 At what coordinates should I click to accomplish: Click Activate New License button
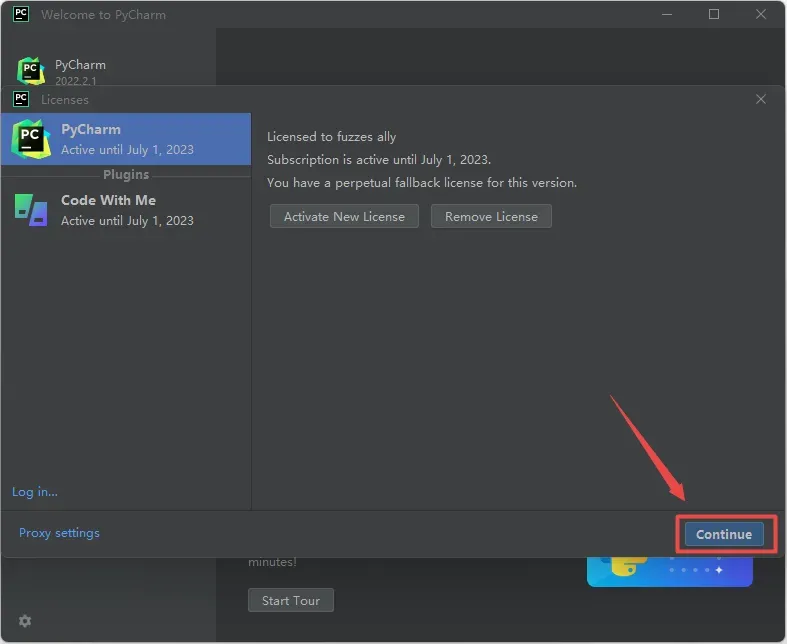coord(344,216)
